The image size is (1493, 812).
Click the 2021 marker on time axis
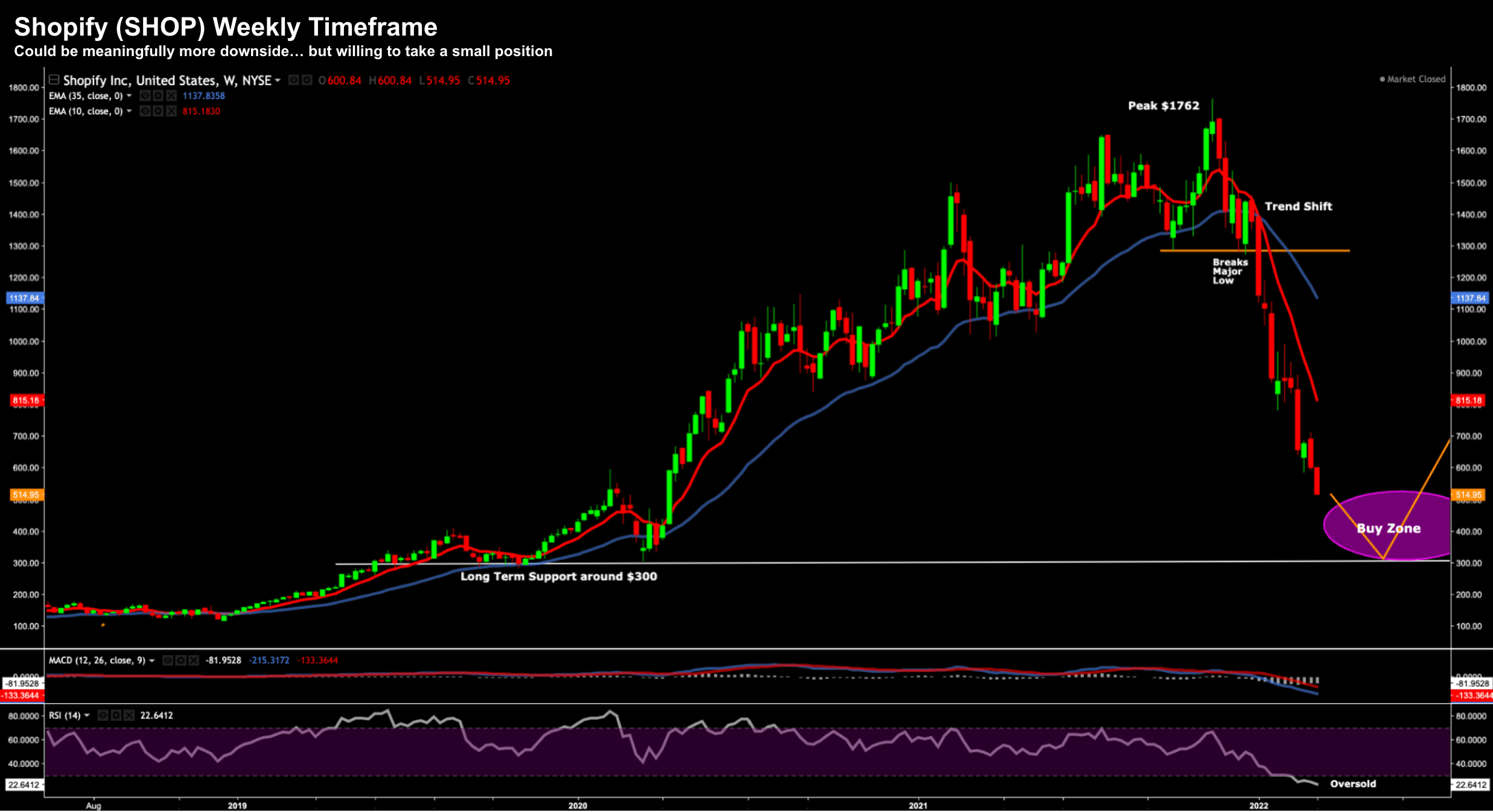[918, 805]
